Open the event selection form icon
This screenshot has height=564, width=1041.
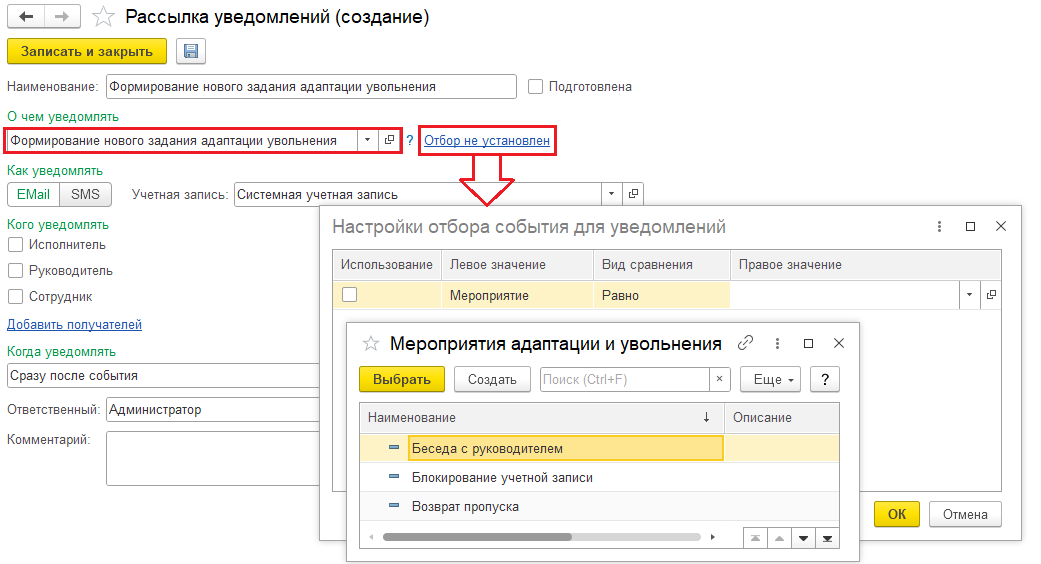390,141
